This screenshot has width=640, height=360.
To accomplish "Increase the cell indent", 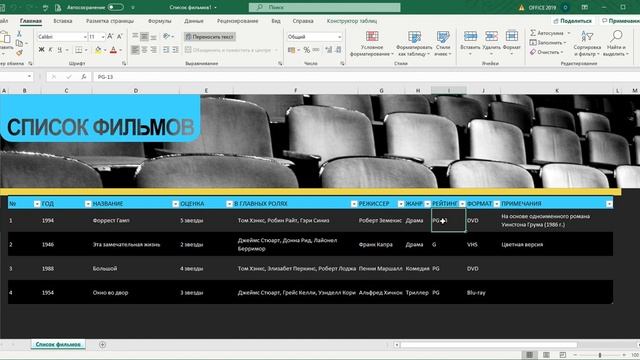I will click(x=175, y=50).
